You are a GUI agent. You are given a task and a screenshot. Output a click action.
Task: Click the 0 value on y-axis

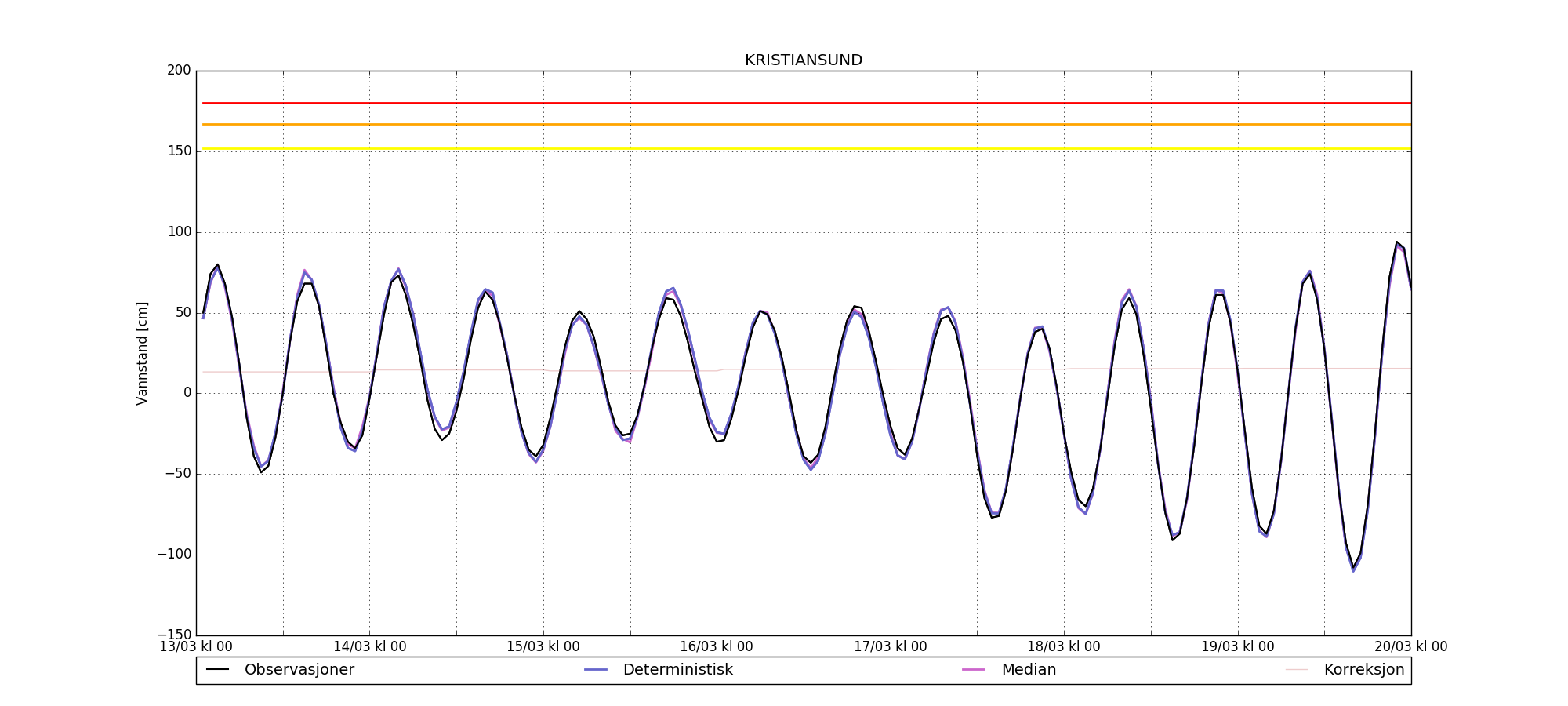[187, 393]
